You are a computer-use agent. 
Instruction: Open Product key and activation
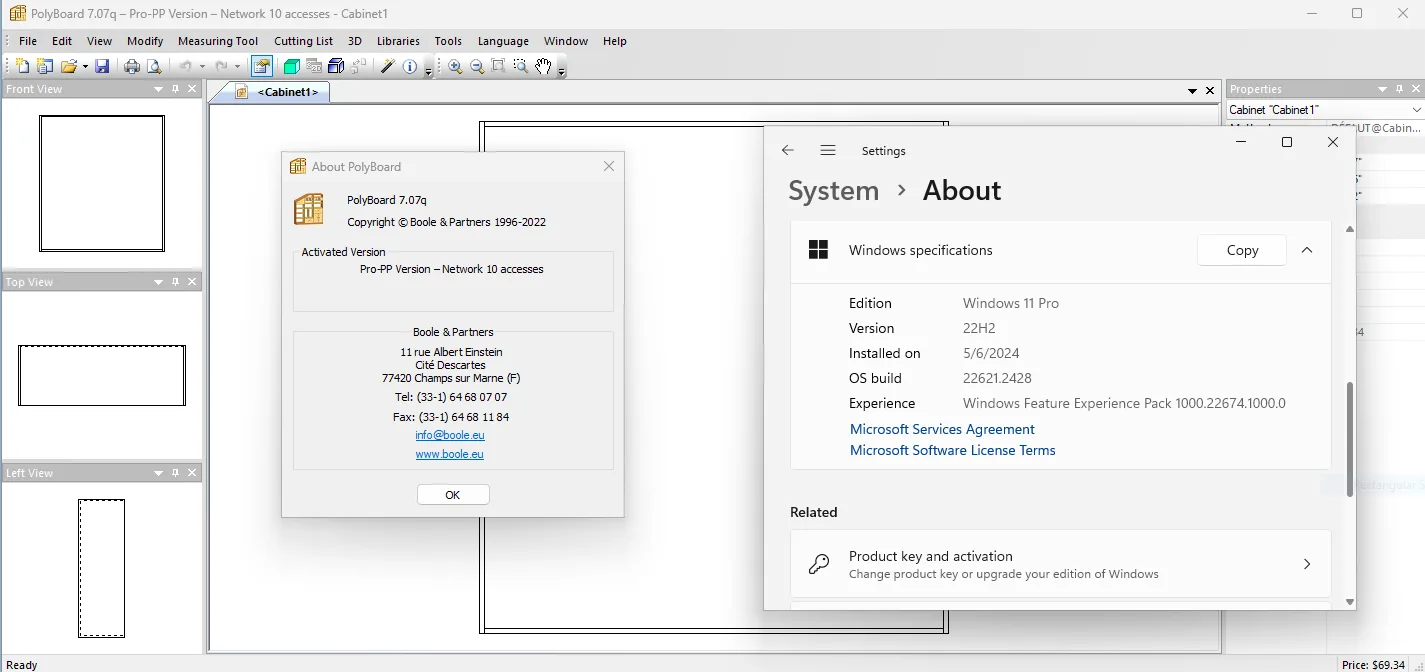(1060, 564)
